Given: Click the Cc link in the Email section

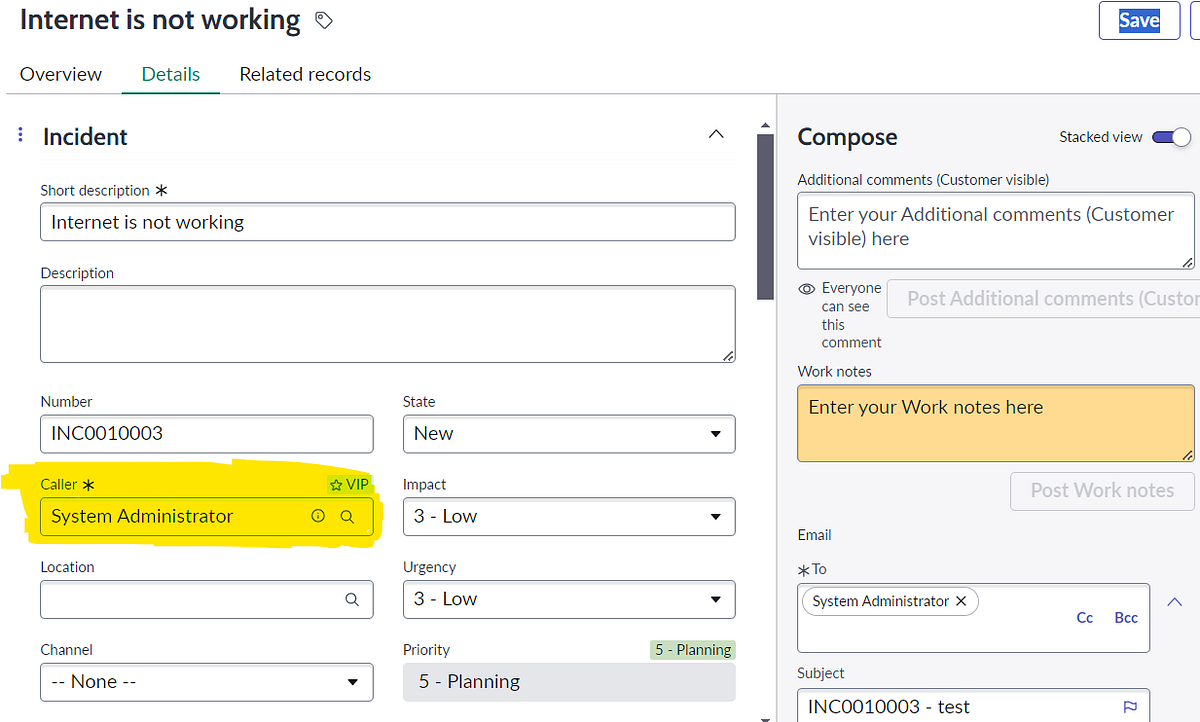Looking at the screenshot, I should pos(1084,617).
